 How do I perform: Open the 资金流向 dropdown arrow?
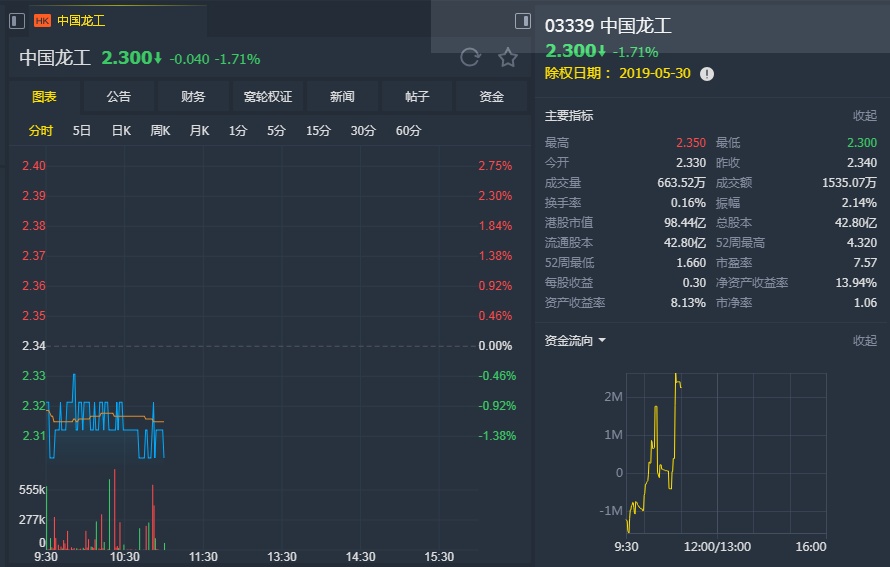click(602, 341)
